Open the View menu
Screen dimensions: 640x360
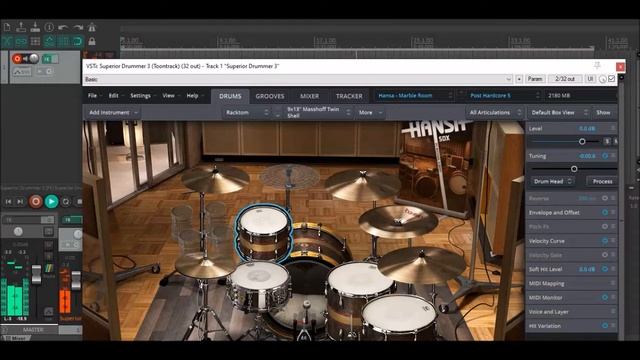(x=171, y=96)
